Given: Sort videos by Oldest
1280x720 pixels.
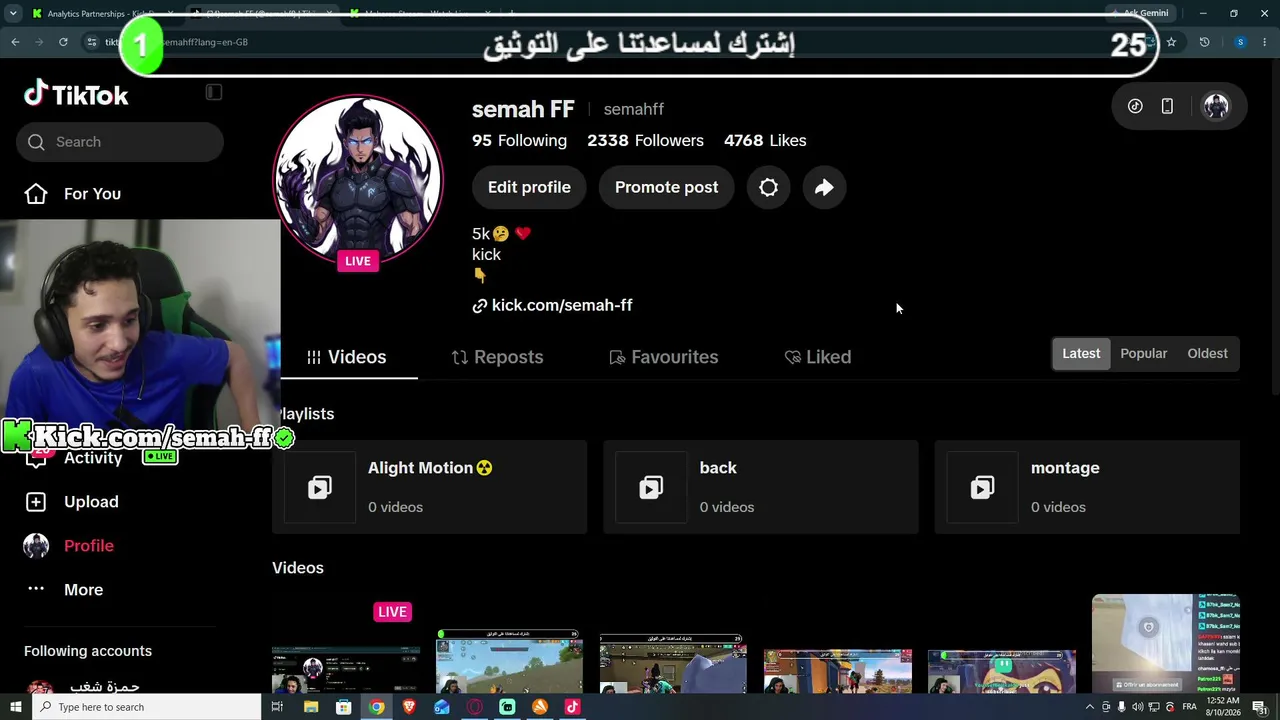Looking at the screenshot, I should tap(1207, 353).
